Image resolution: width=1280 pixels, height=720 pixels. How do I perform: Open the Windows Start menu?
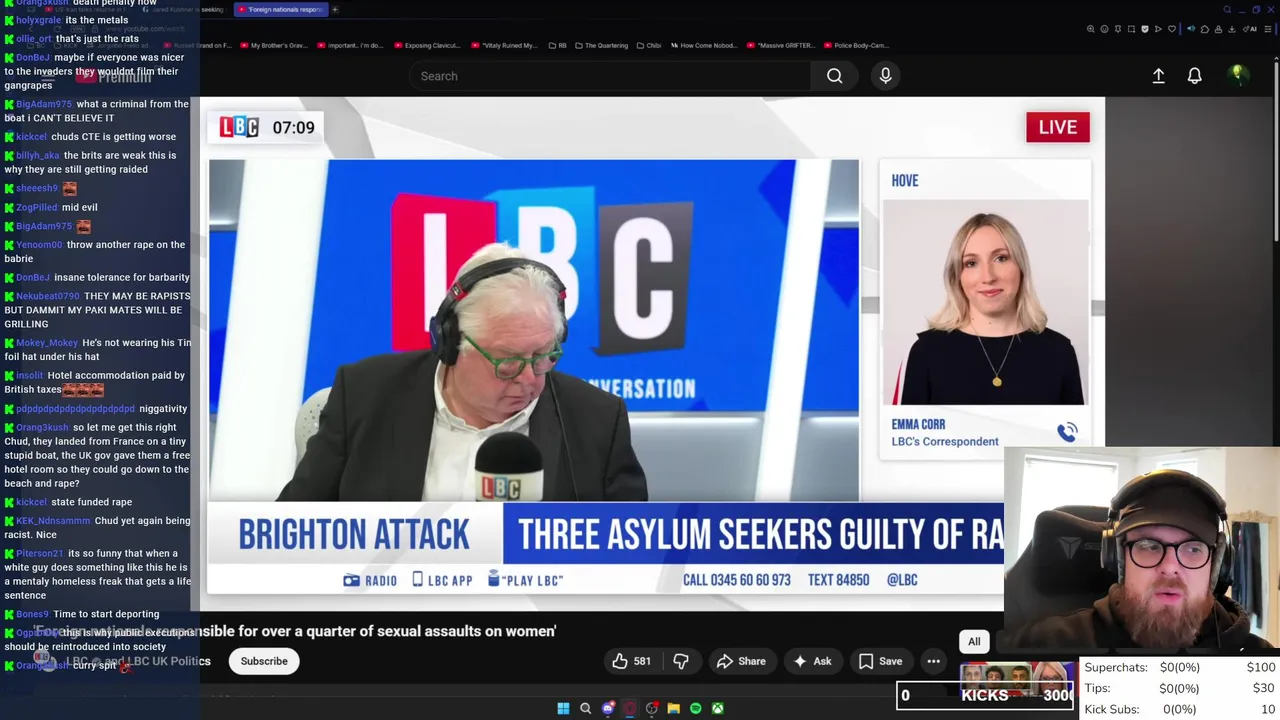(x=563, y=708)
